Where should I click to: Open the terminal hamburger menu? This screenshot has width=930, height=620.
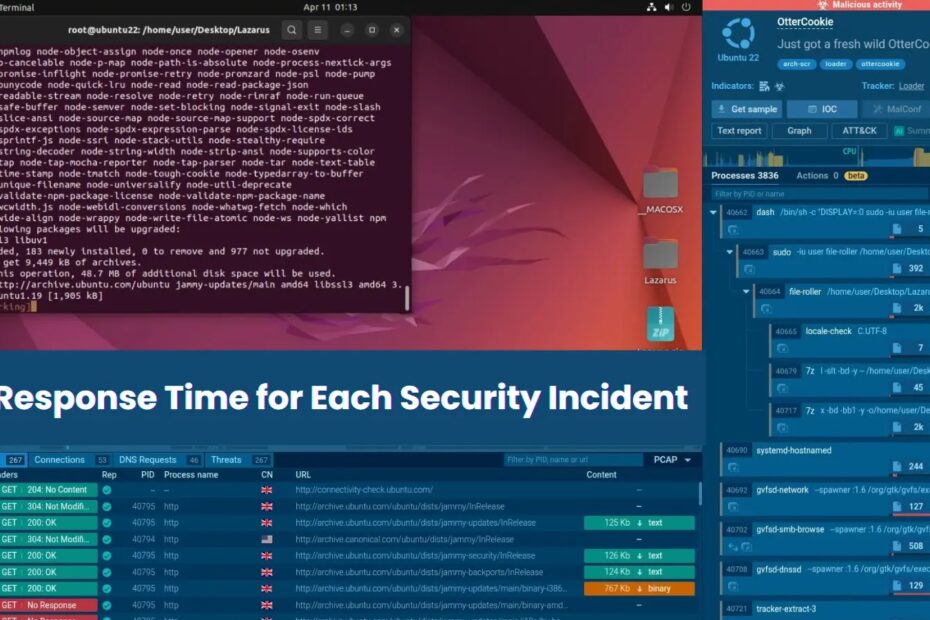[318, 31]
